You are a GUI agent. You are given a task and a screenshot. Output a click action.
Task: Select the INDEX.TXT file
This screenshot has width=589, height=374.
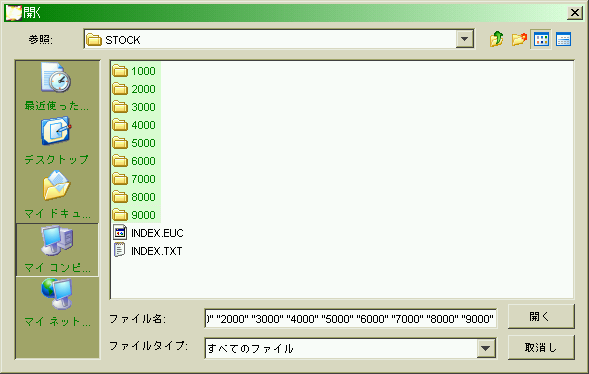click(148, 251)
